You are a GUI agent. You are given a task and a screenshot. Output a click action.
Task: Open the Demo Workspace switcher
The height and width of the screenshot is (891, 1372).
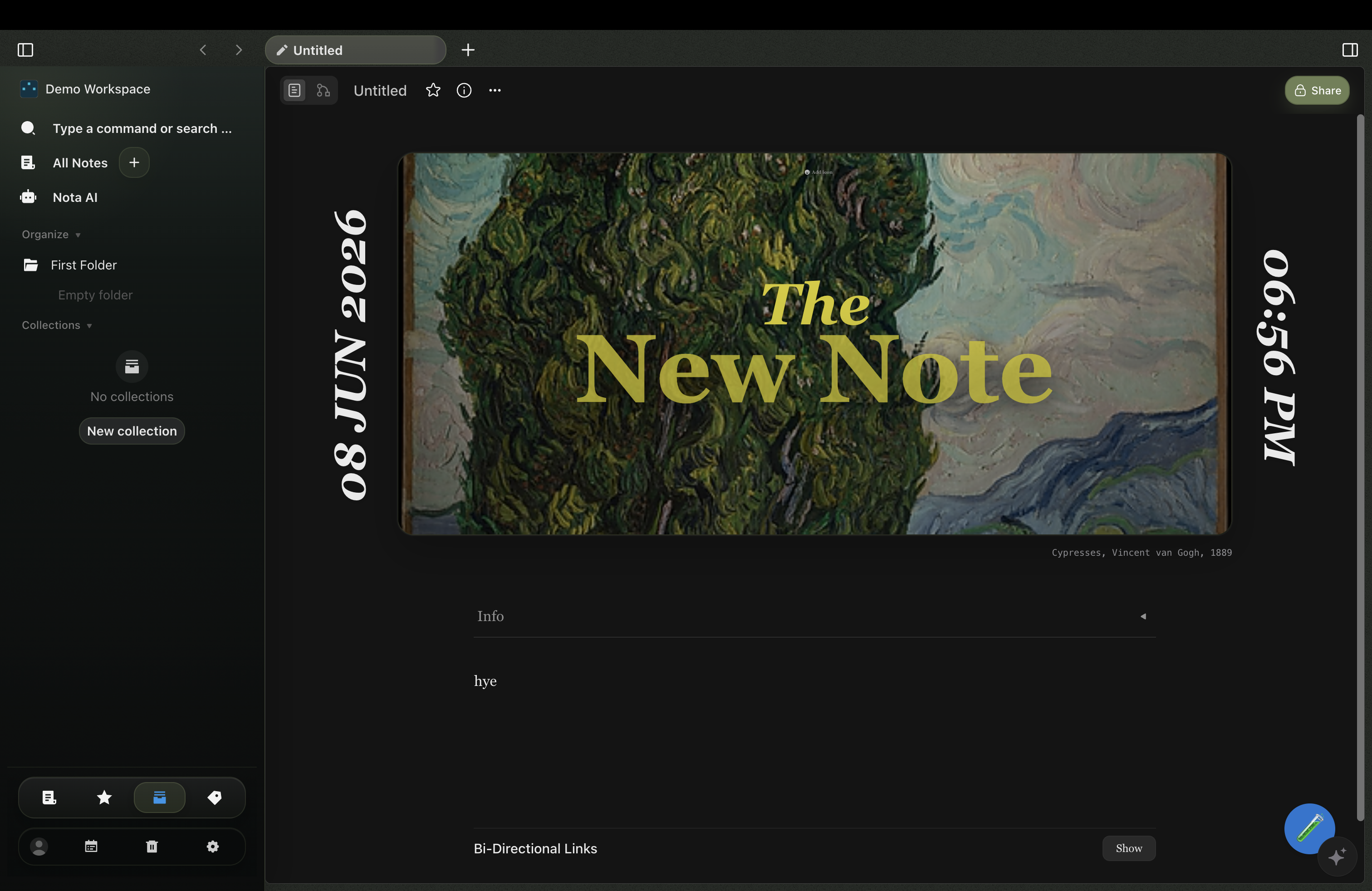(85, 89)
